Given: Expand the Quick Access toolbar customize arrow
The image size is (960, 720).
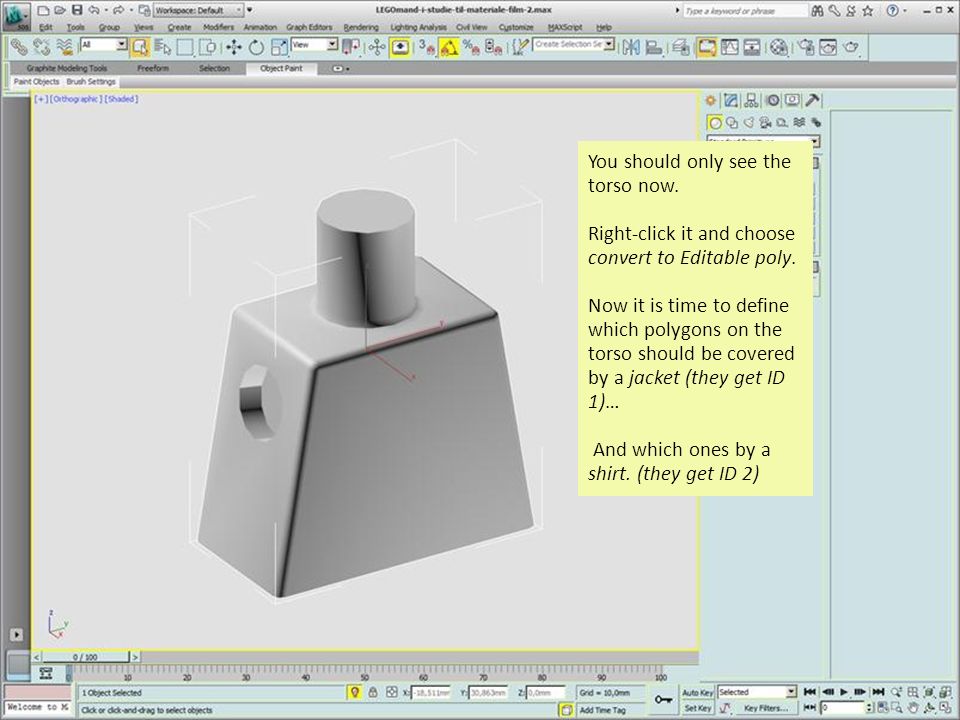Looking at the screenshot, I should [250, 10].
